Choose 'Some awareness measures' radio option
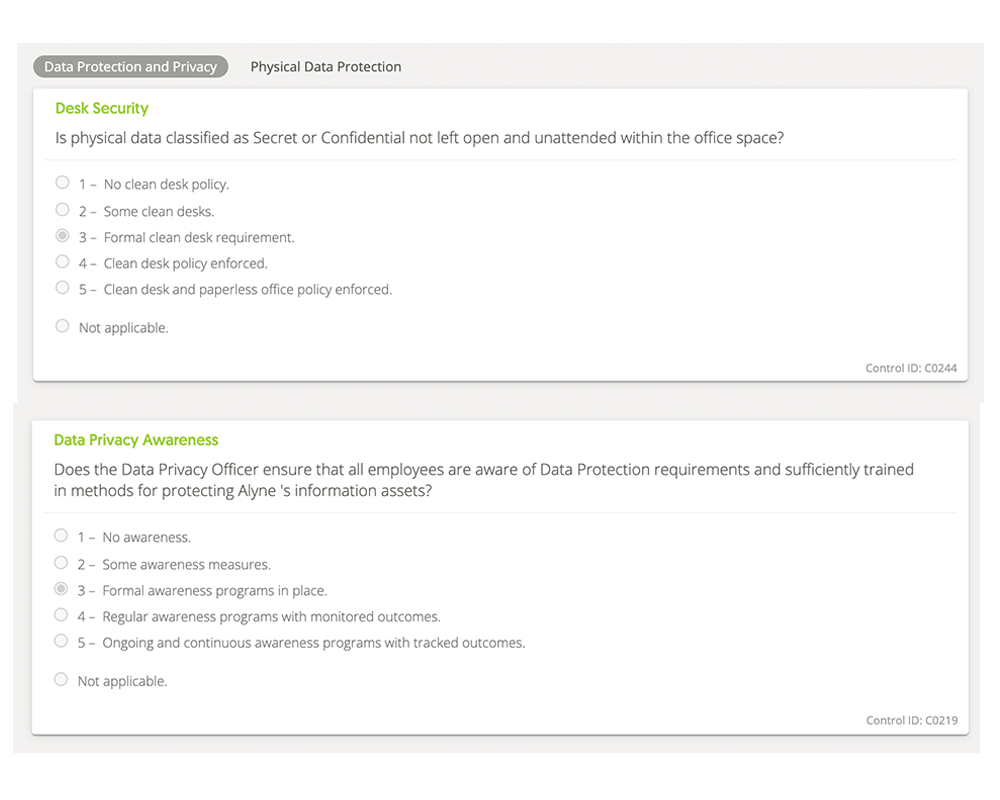The height and width of the screenshot is (800, 1000). coord(61,563)
